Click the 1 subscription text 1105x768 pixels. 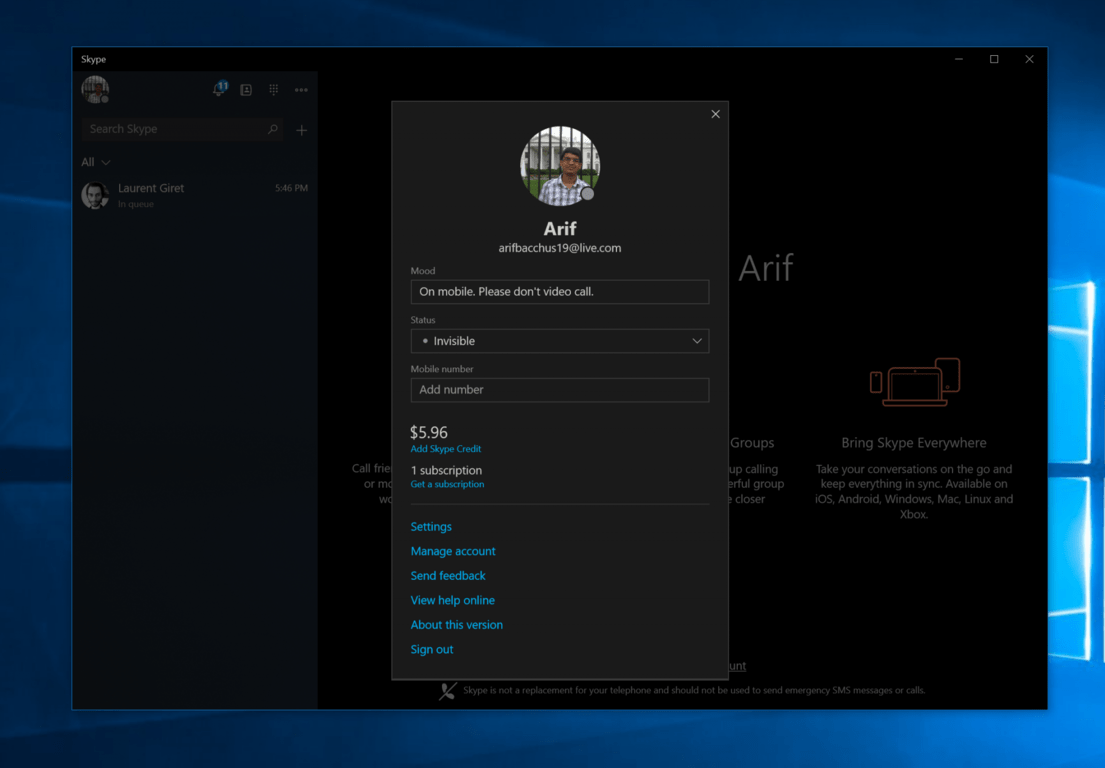[x=446, y=470]
